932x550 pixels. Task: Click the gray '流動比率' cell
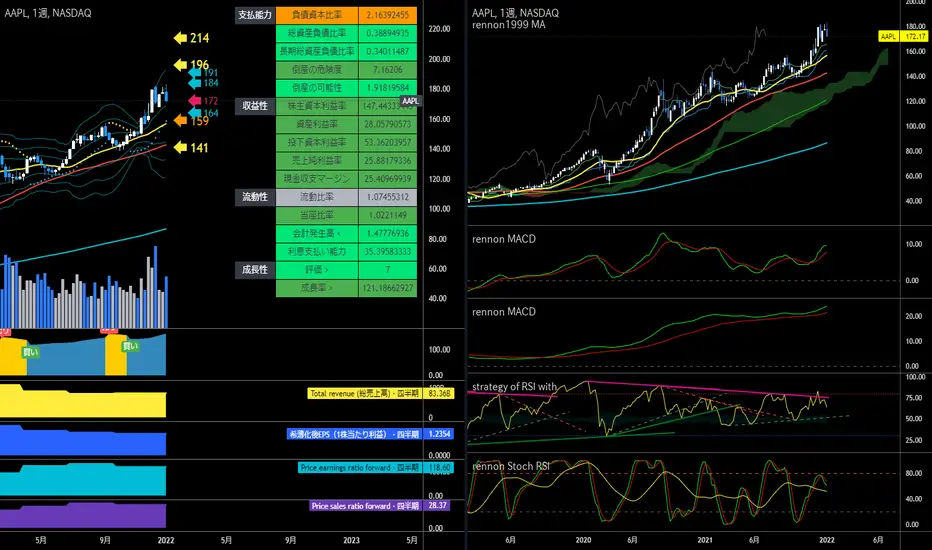coord(317,197)
